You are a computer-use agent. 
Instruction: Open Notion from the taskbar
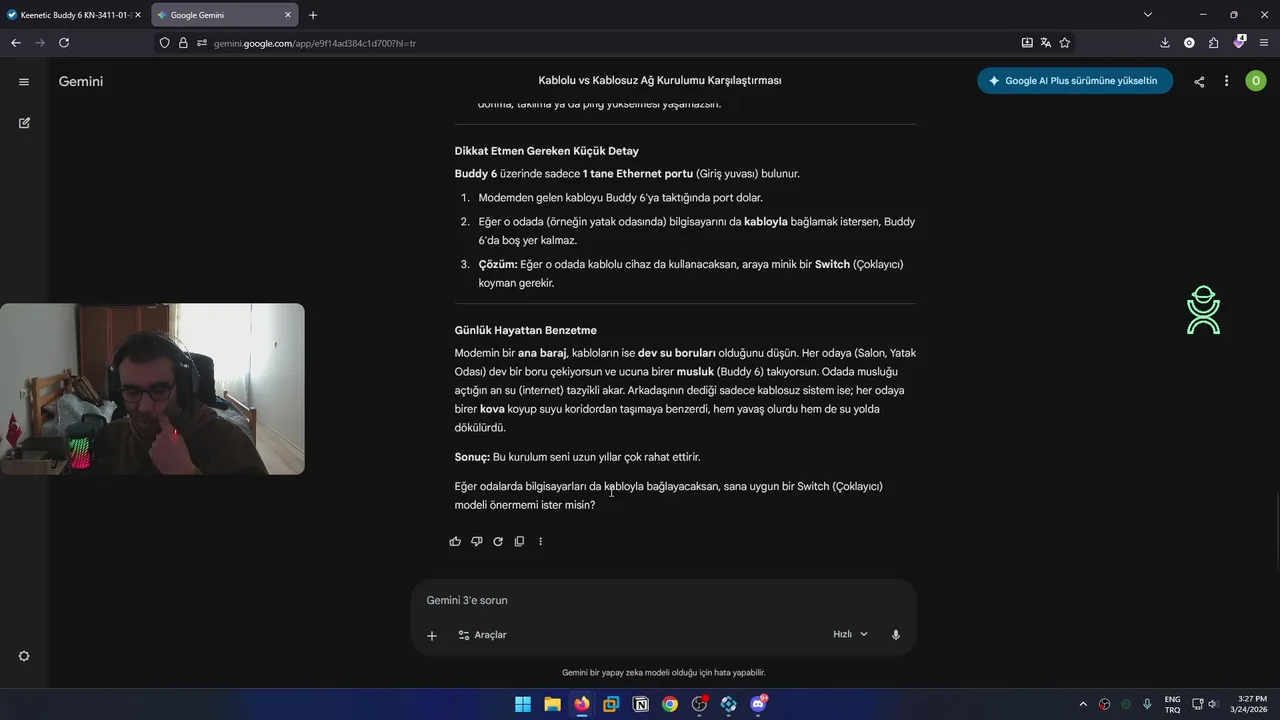[x=641, y=704]
